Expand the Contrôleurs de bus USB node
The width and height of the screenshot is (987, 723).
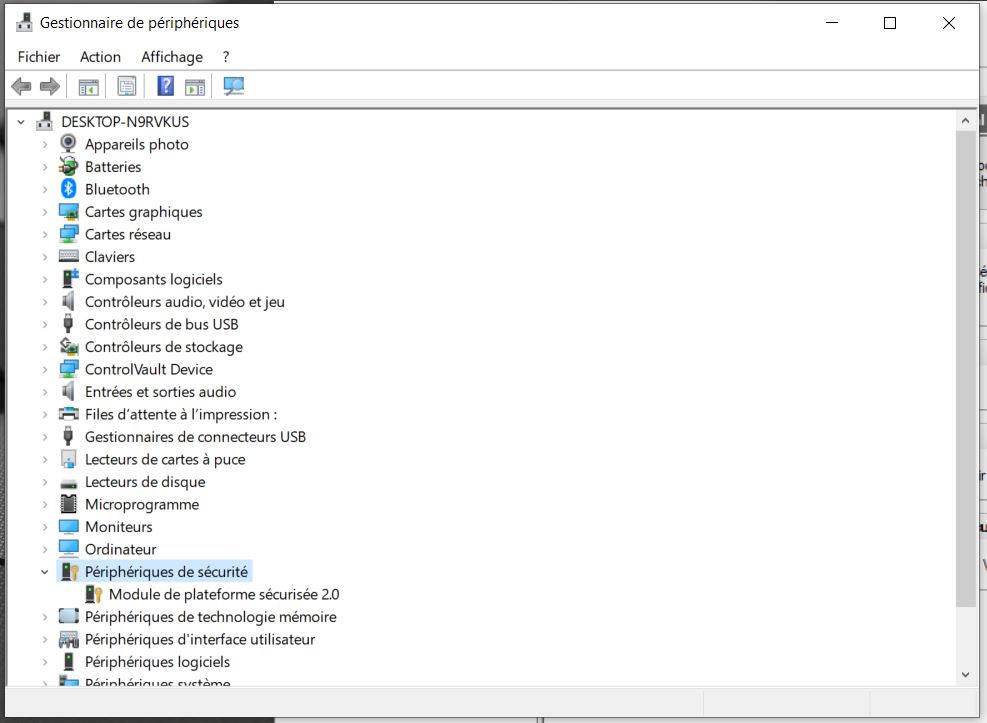[45, 325]
